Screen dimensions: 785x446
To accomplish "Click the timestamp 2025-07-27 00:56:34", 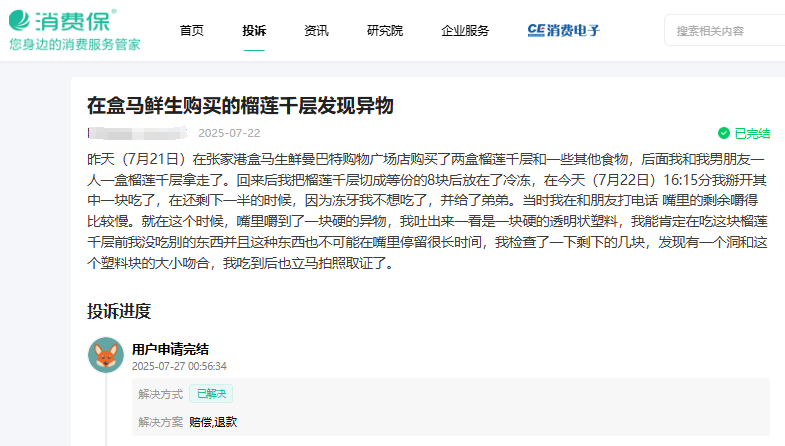I will (x=179, y=366).
